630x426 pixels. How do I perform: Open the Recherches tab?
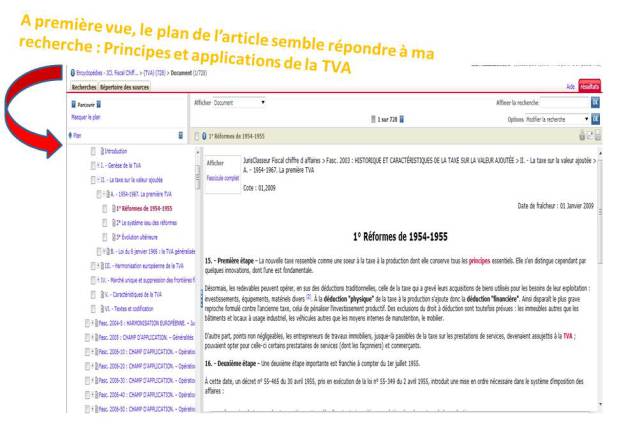(x=82, y=87)
